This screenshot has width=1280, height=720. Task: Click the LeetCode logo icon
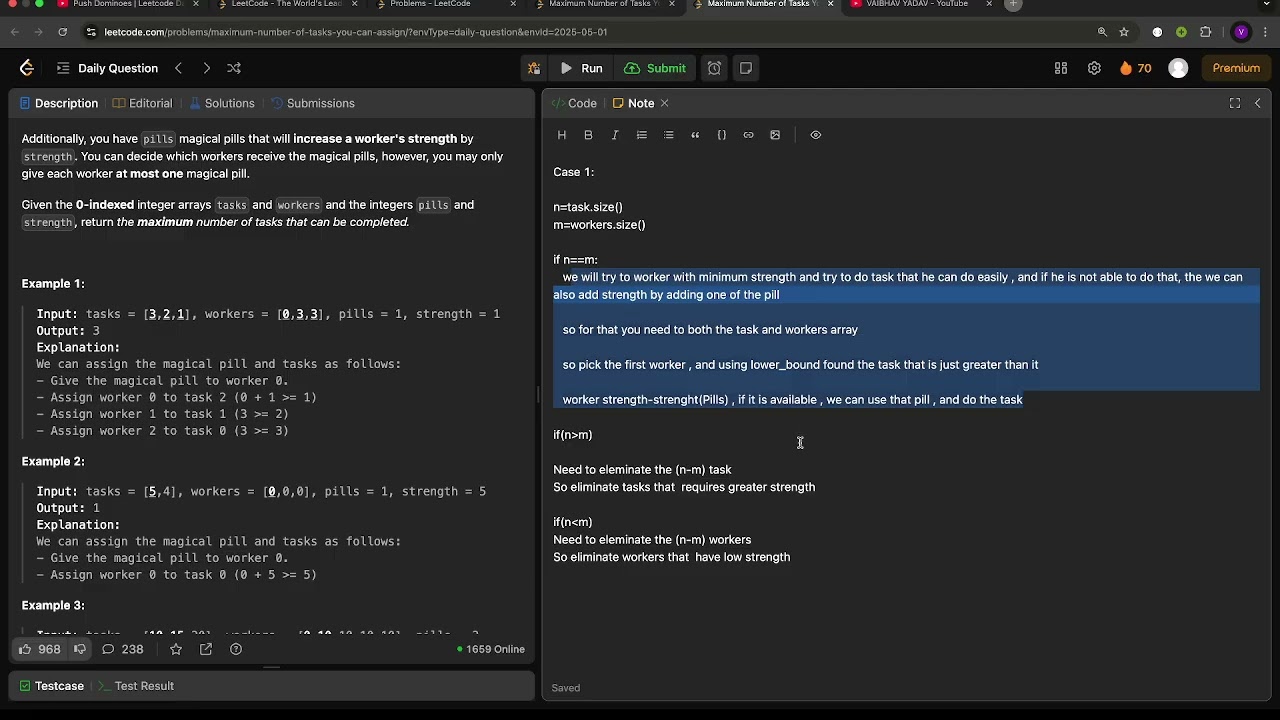coord(27,68)
